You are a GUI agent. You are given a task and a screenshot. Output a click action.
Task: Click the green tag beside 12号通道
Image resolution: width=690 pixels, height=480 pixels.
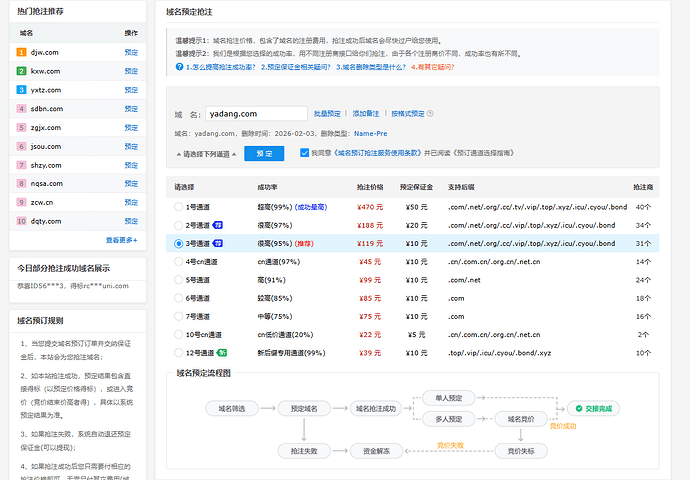(x=223, y=353)
